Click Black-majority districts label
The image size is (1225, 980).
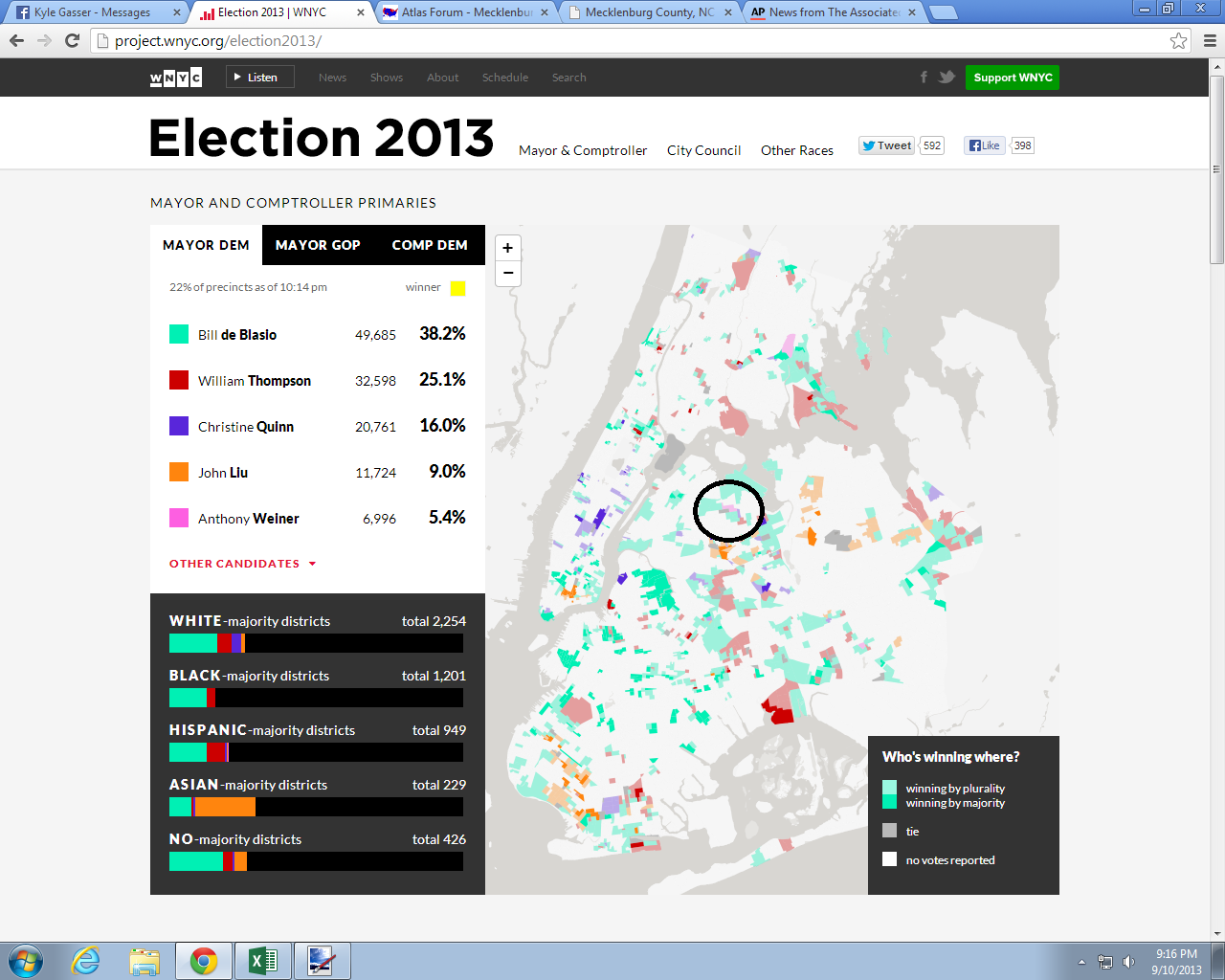pos(249,676)
